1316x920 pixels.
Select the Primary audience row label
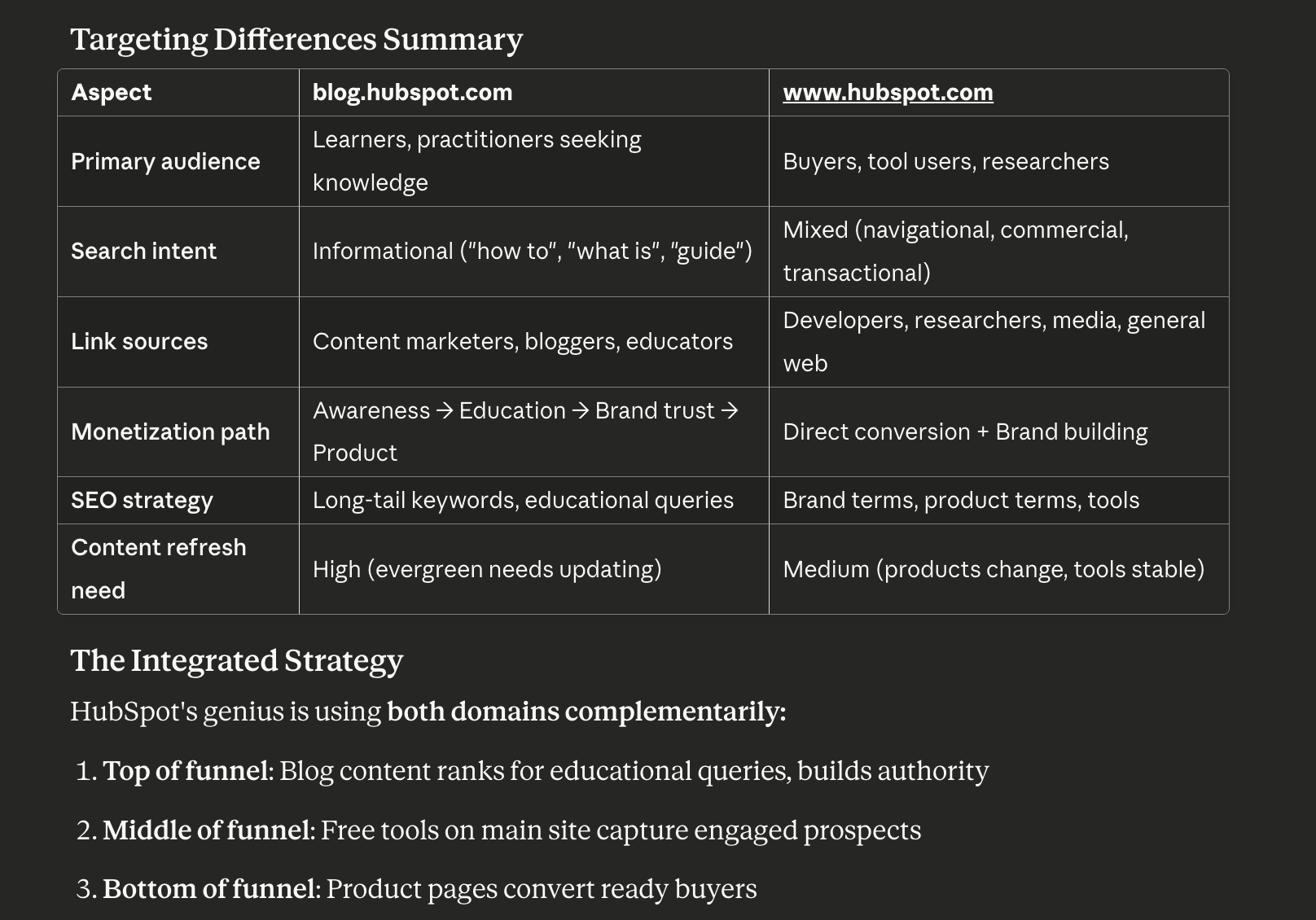(165, 161)
